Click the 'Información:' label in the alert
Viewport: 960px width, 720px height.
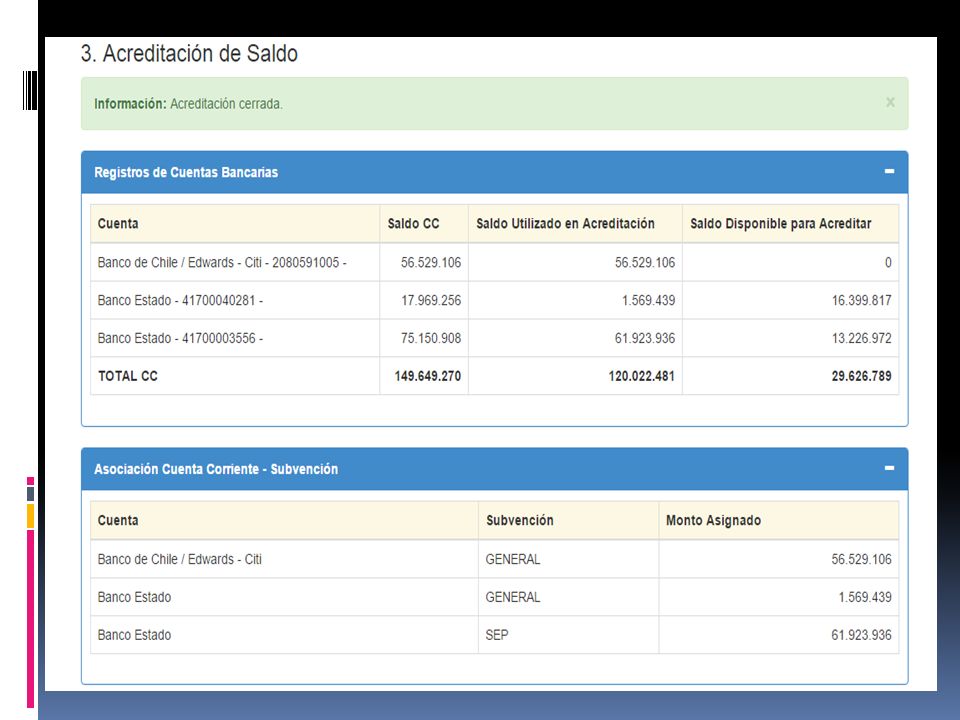tap(130, 103)
